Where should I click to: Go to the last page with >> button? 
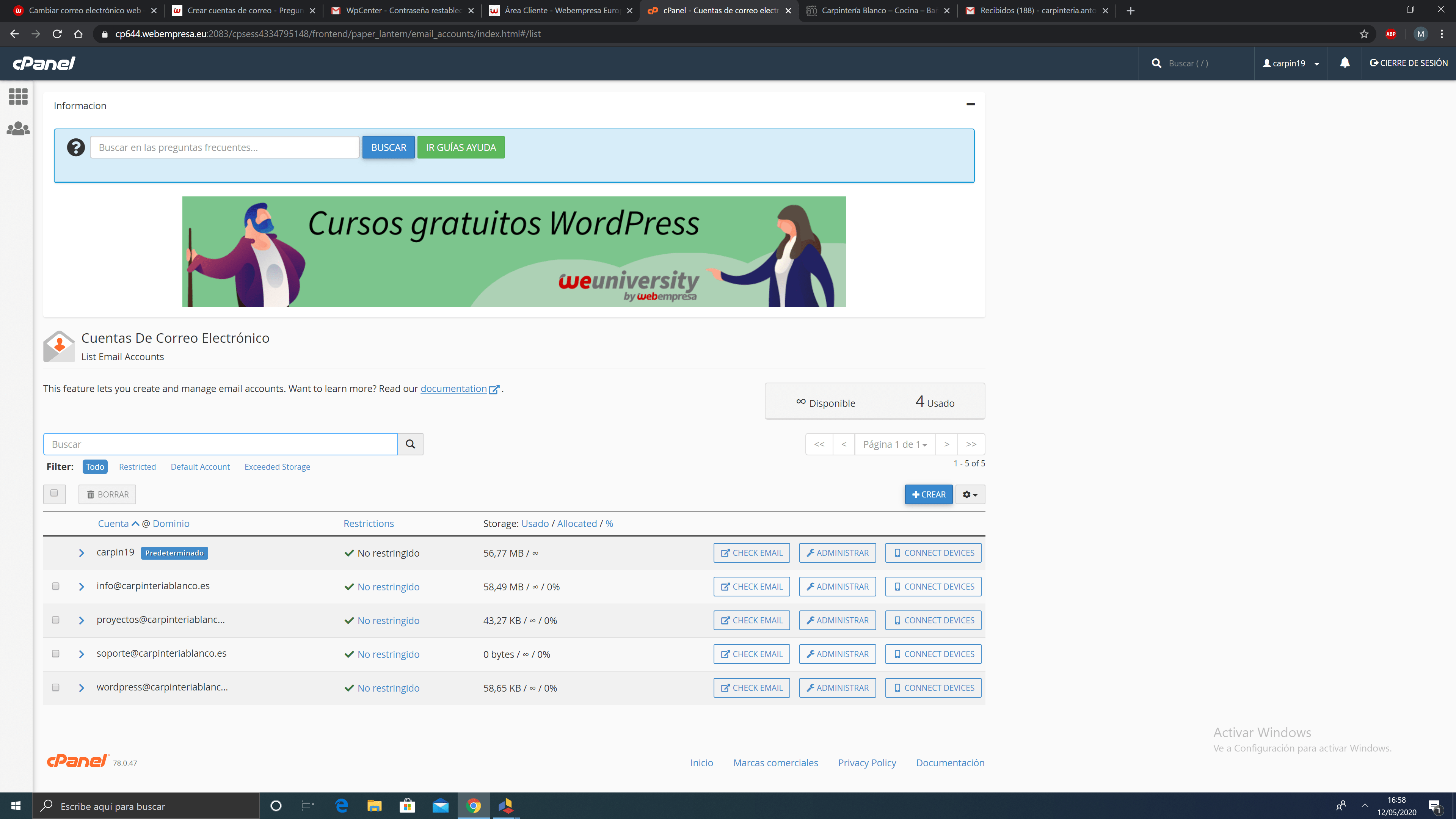(x=971, y=444)
